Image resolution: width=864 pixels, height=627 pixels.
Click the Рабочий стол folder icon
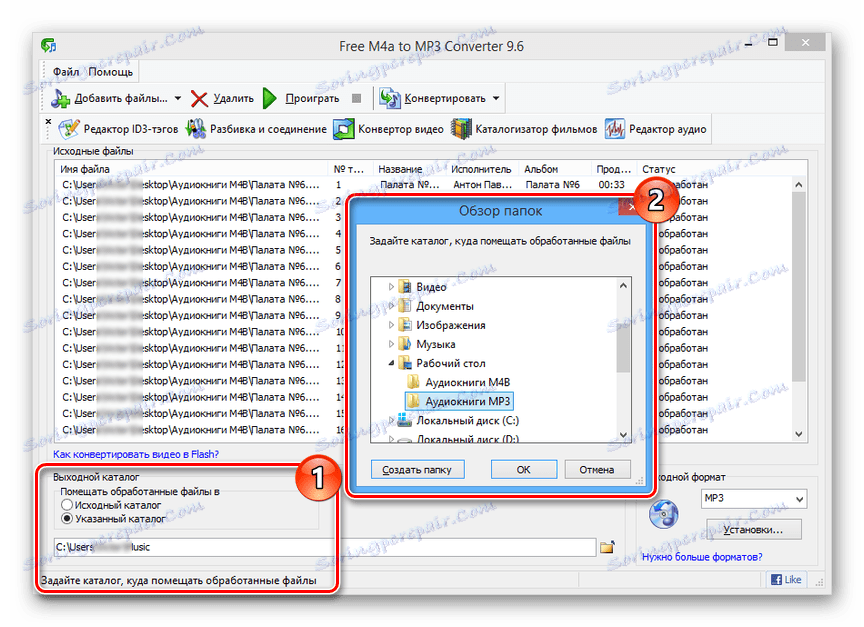coord(405,363)
